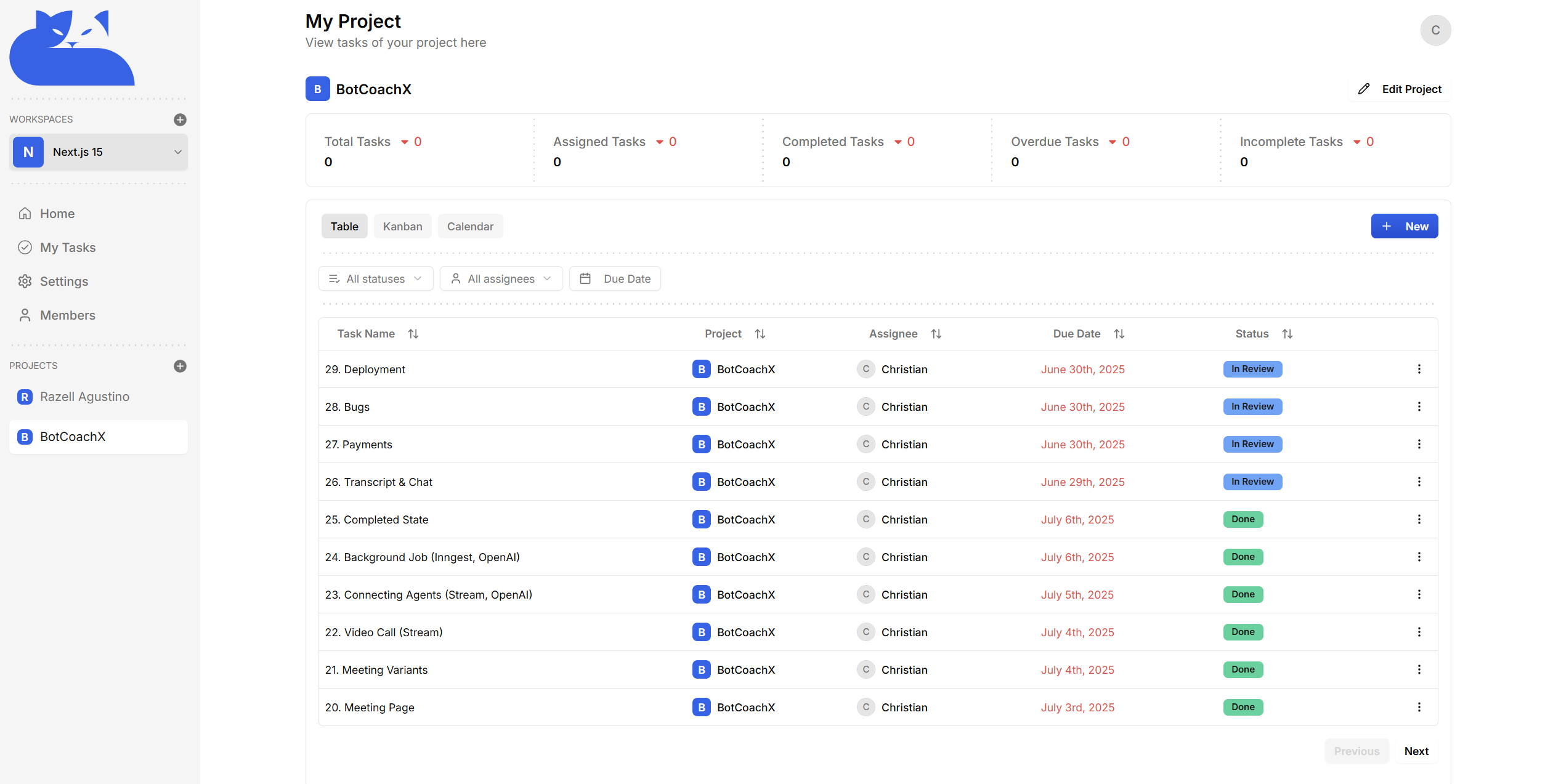Open Members in sidebar
Screen dimensions: 1553x784
99,315
